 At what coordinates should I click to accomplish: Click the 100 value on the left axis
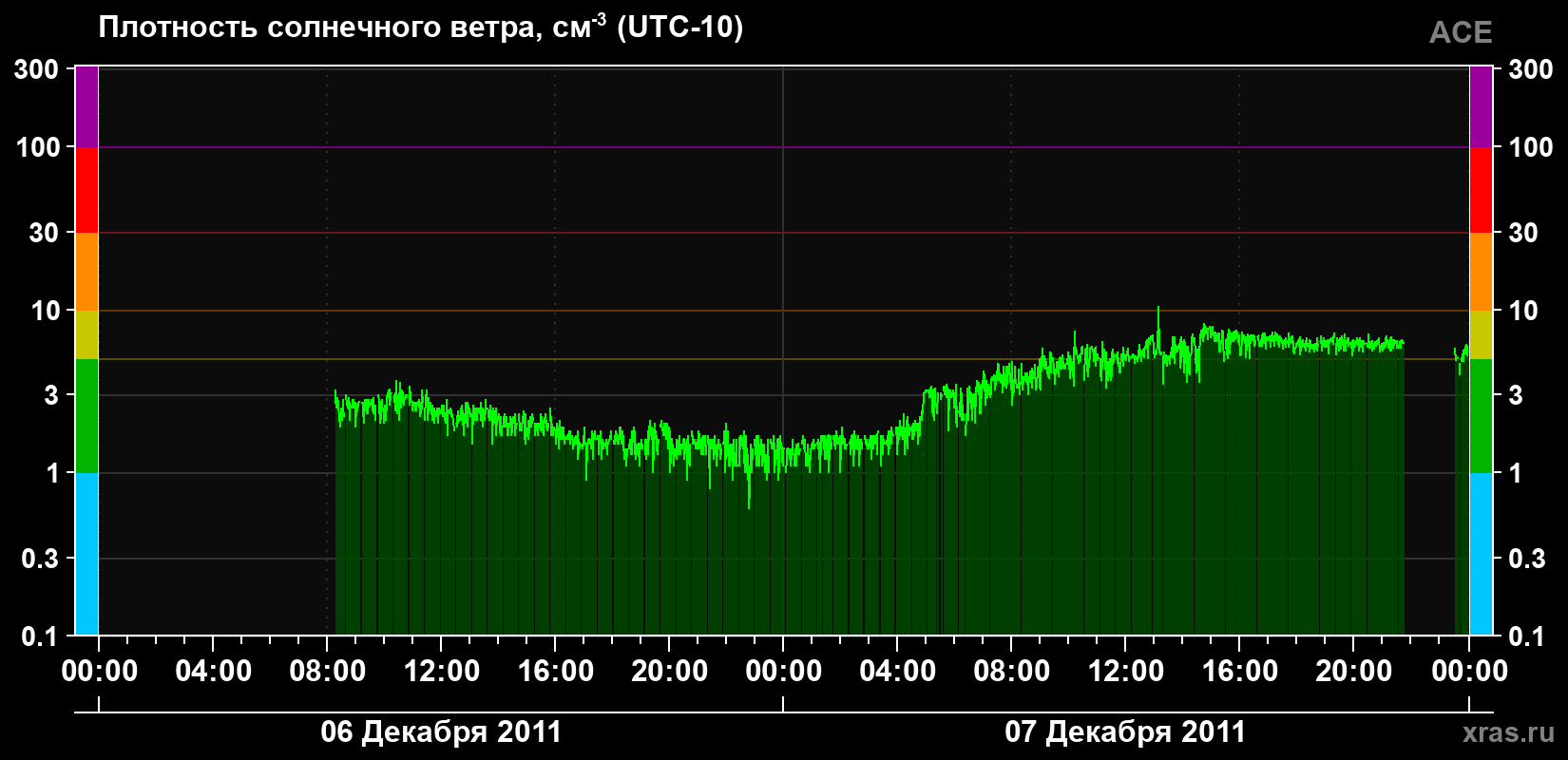[38, 147]
